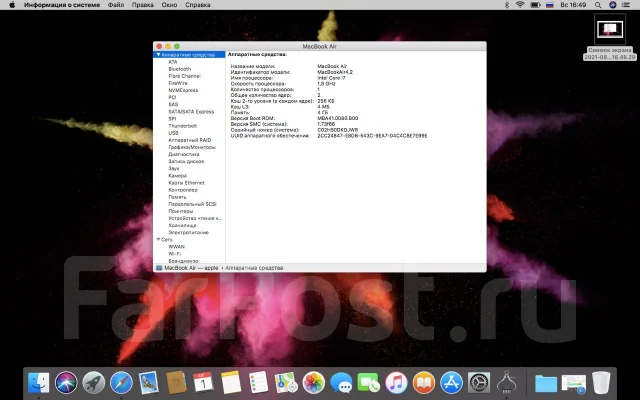Image resolution: width=640 pixels, height=400 pixels.
Task: Select SATA/SATA Express item
Action: click(191, 111)
